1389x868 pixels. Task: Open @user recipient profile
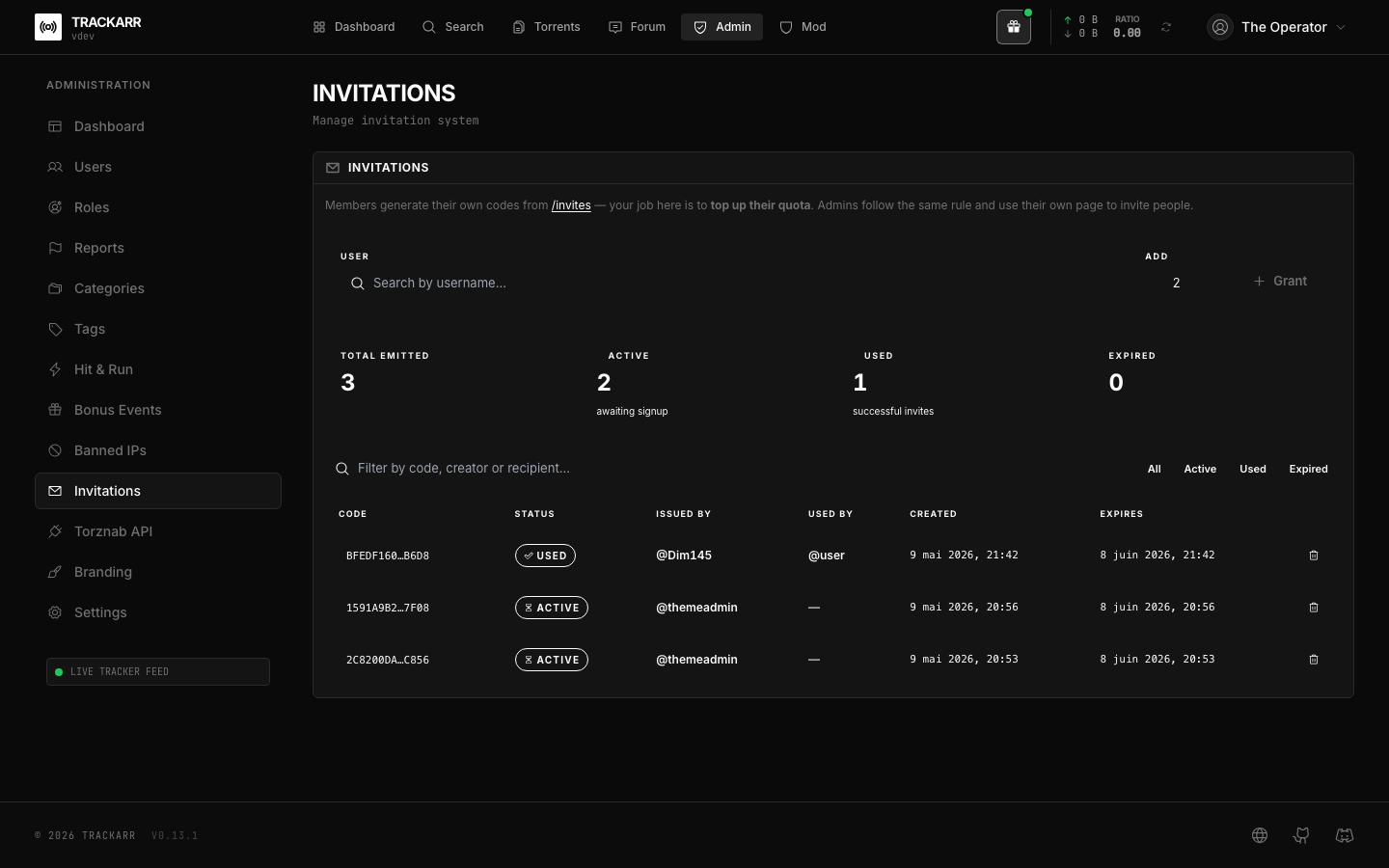(827, 556)
